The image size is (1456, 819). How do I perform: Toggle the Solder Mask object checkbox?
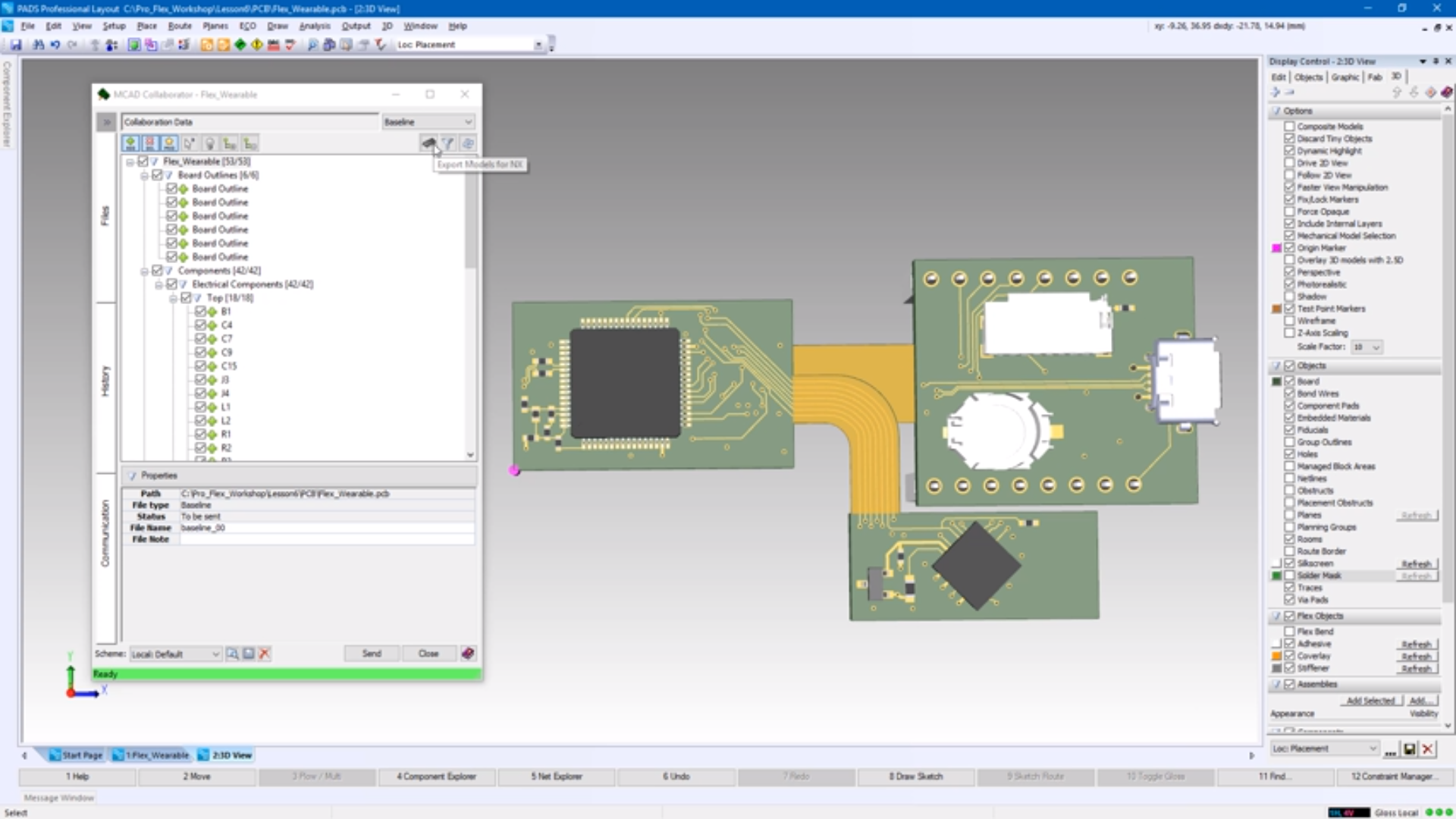1289,576
